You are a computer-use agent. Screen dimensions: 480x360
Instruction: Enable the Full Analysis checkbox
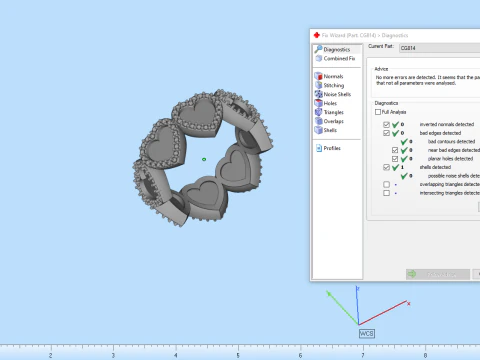click(x=378, y=112)
